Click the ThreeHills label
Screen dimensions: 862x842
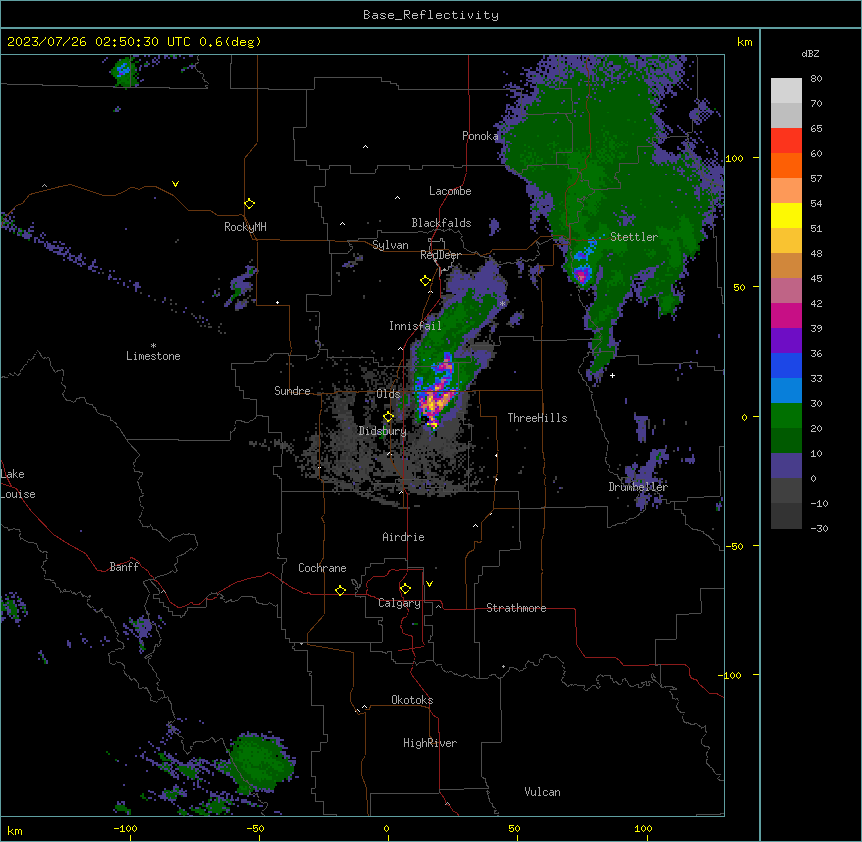537,418
